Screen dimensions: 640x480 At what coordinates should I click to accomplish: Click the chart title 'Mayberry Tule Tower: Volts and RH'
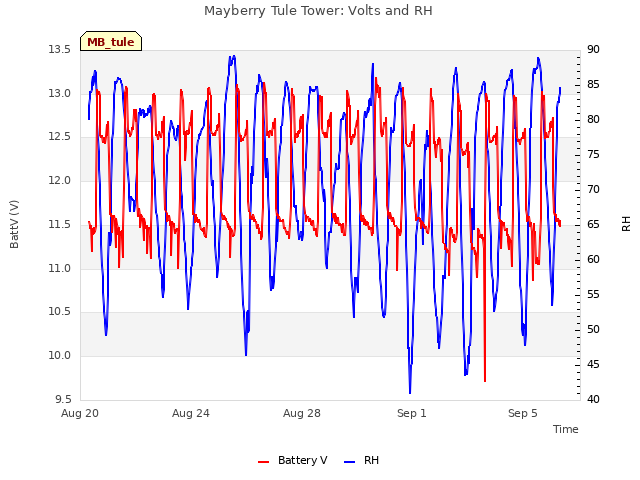(x=318, y=11)
